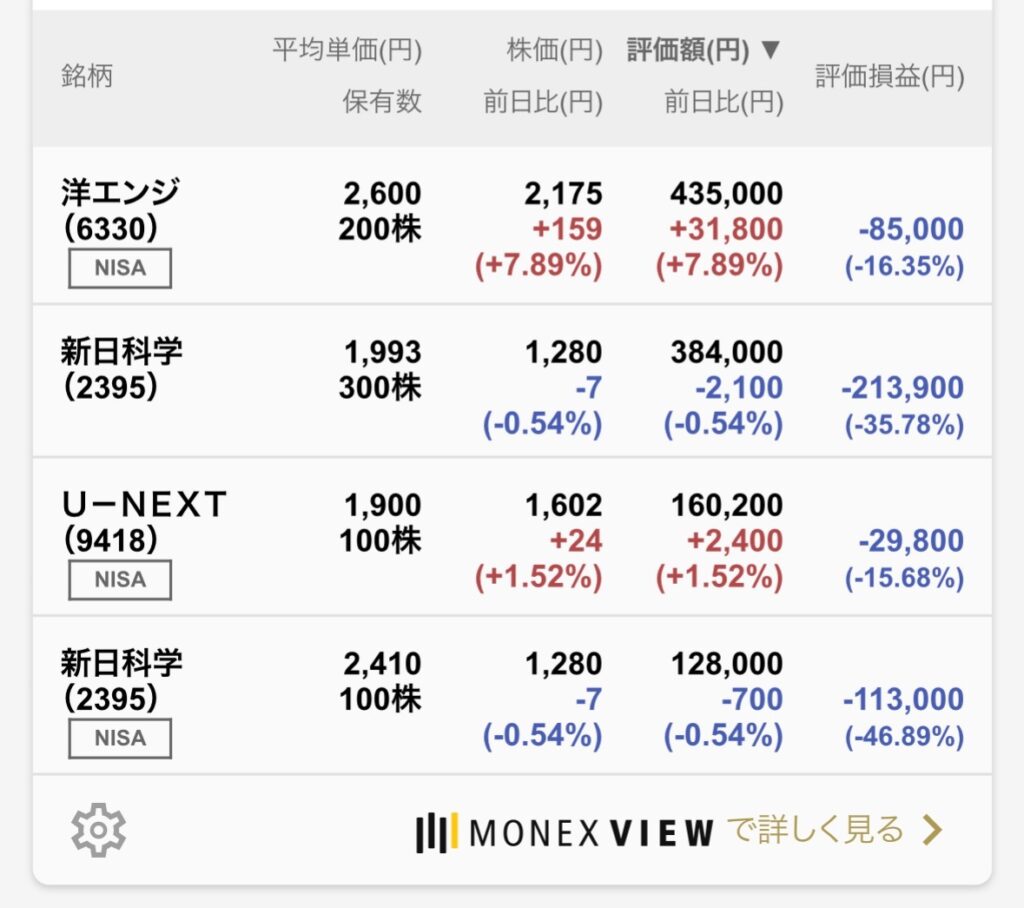This screenshot has height=908, width=1024.
Task: Open 新日科学 (2395) row with 300株
Action: [x=512, y=381]
